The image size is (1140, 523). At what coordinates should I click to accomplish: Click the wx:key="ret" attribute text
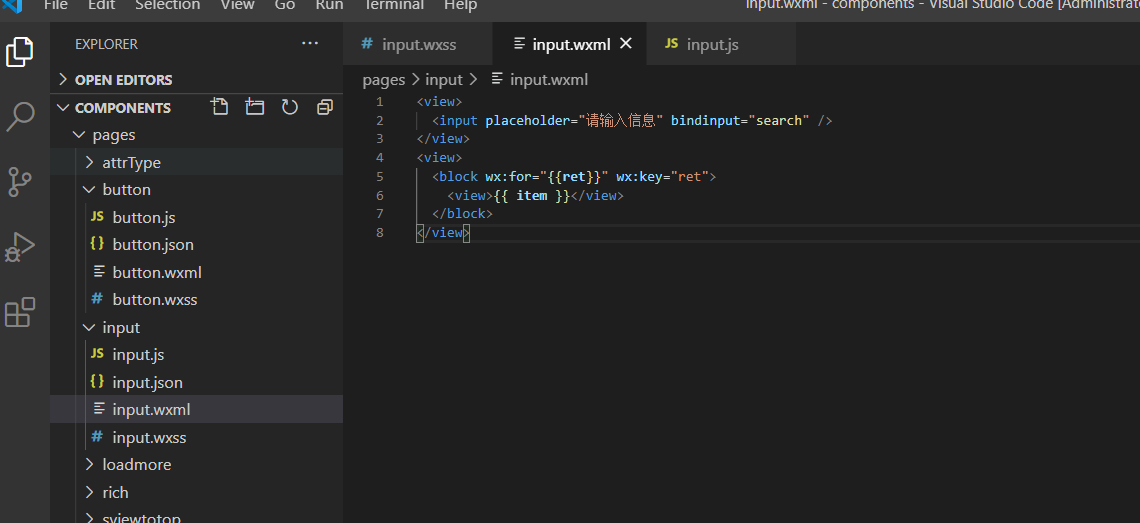662,176
